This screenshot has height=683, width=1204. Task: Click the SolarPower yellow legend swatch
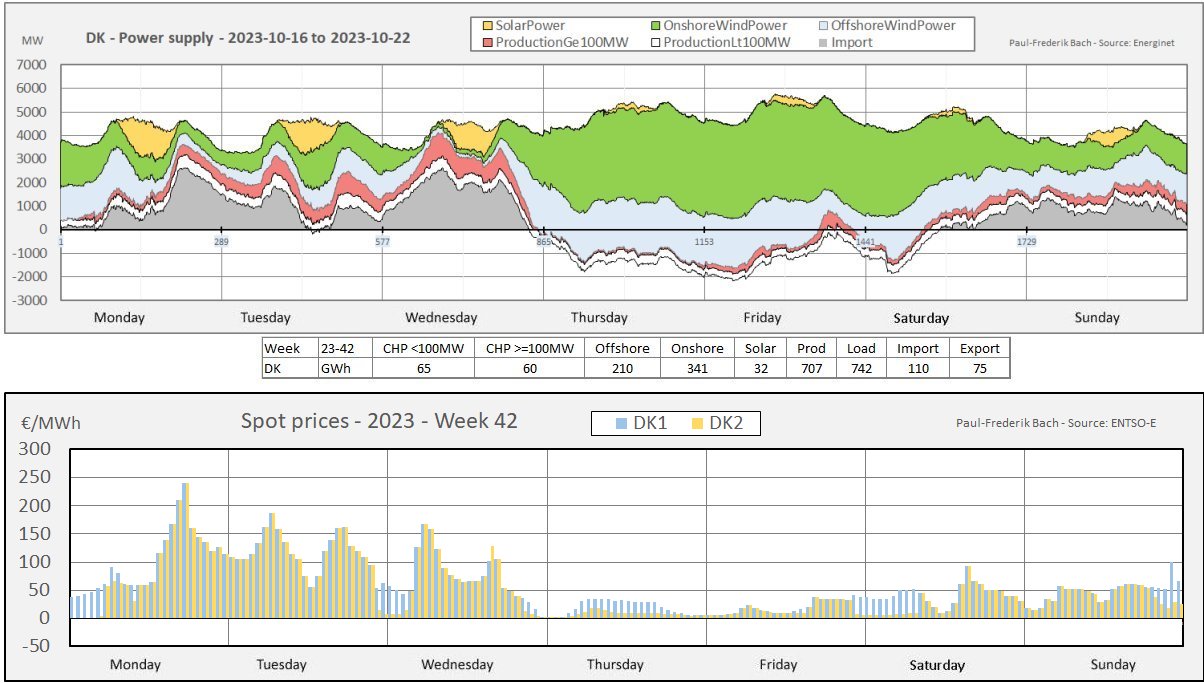488,25
